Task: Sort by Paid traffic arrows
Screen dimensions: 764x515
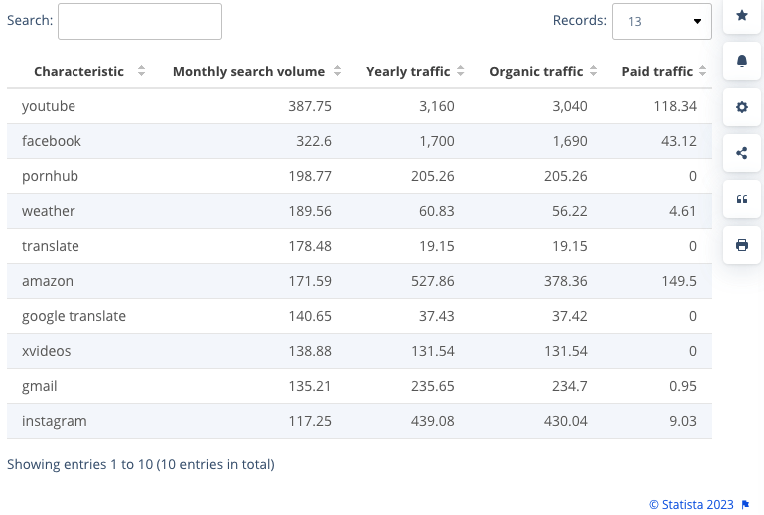Action: (x=703, y=71)
